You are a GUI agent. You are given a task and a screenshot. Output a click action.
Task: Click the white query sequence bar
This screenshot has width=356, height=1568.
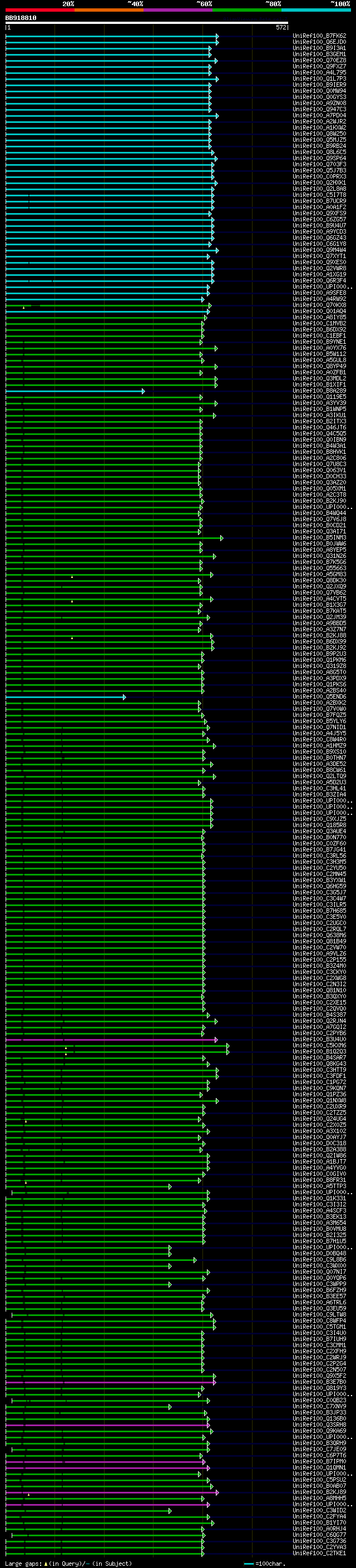click(x=147, y=23)
